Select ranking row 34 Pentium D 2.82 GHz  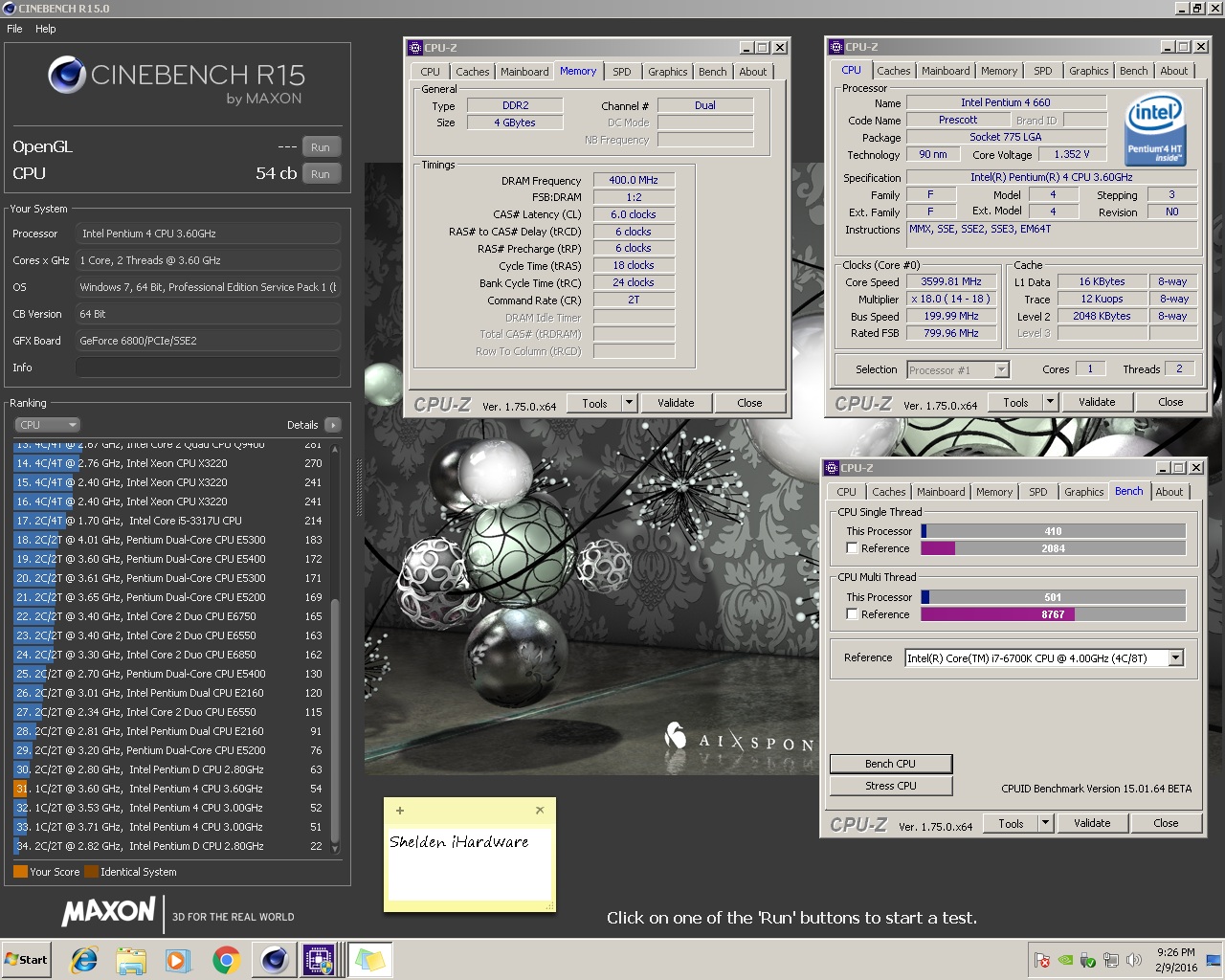pos(172,846)
